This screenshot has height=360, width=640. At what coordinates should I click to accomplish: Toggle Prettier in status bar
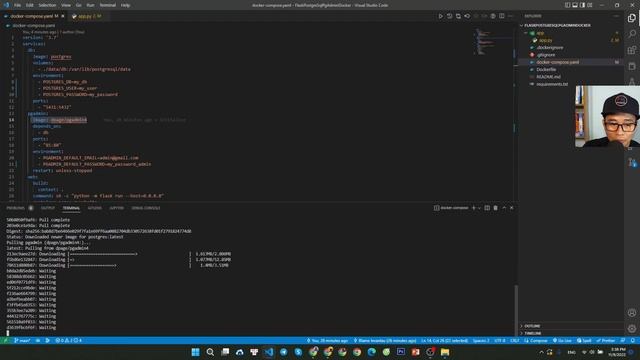point(606,340)
